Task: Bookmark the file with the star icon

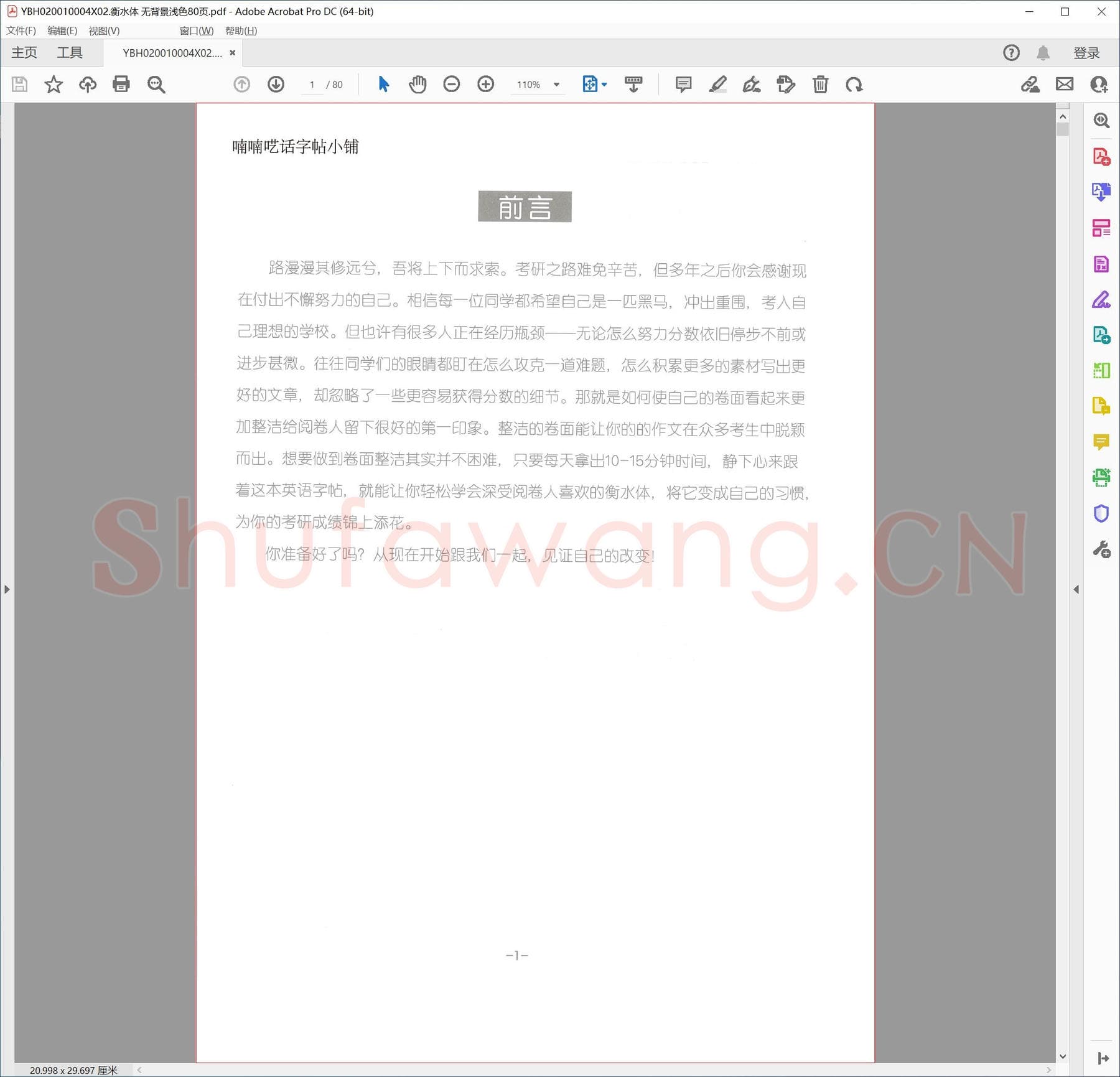Action: click(54, 84)
